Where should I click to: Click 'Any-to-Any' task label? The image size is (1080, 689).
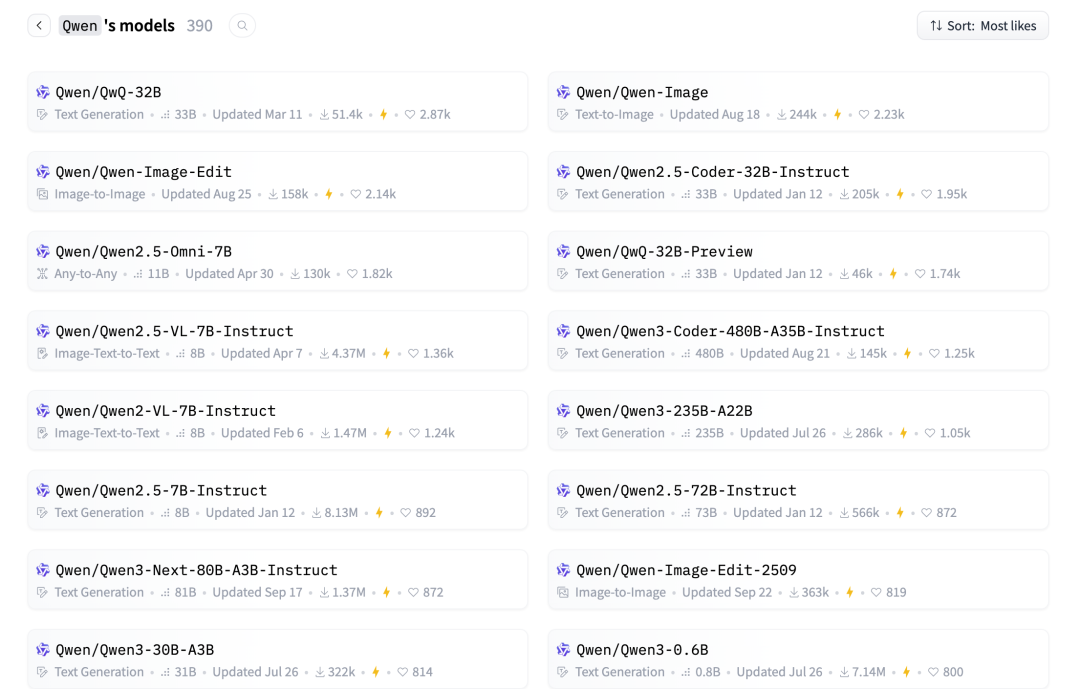click(x=85, y=274)
